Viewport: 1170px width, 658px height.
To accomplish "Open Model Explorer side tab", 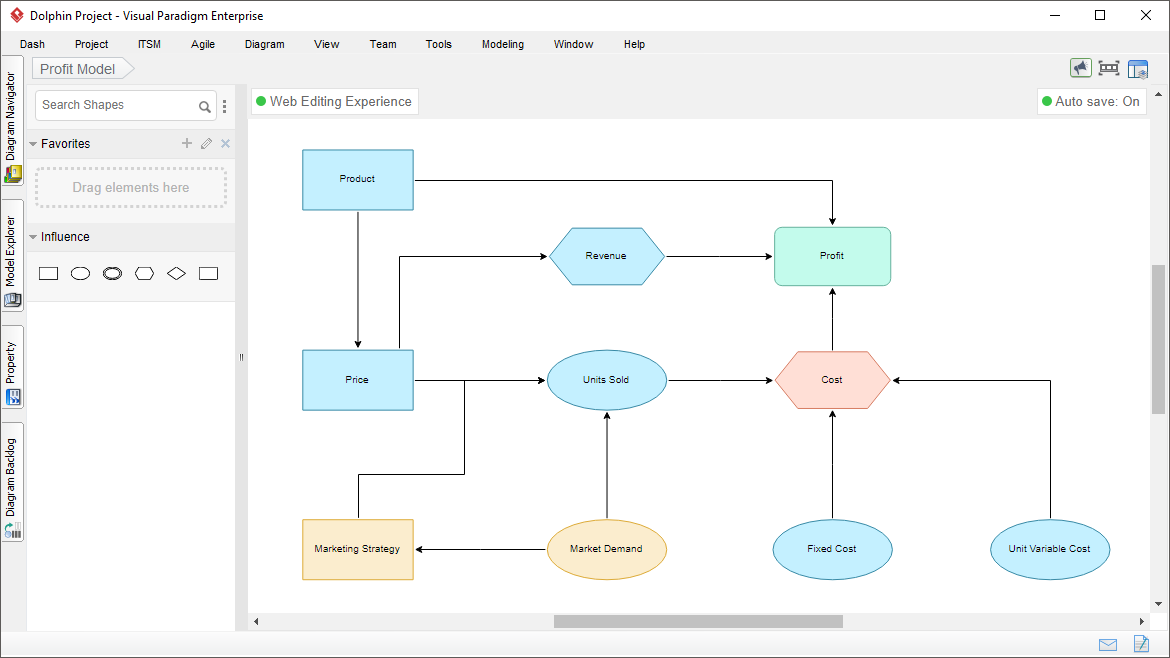I will click(12, 255).
